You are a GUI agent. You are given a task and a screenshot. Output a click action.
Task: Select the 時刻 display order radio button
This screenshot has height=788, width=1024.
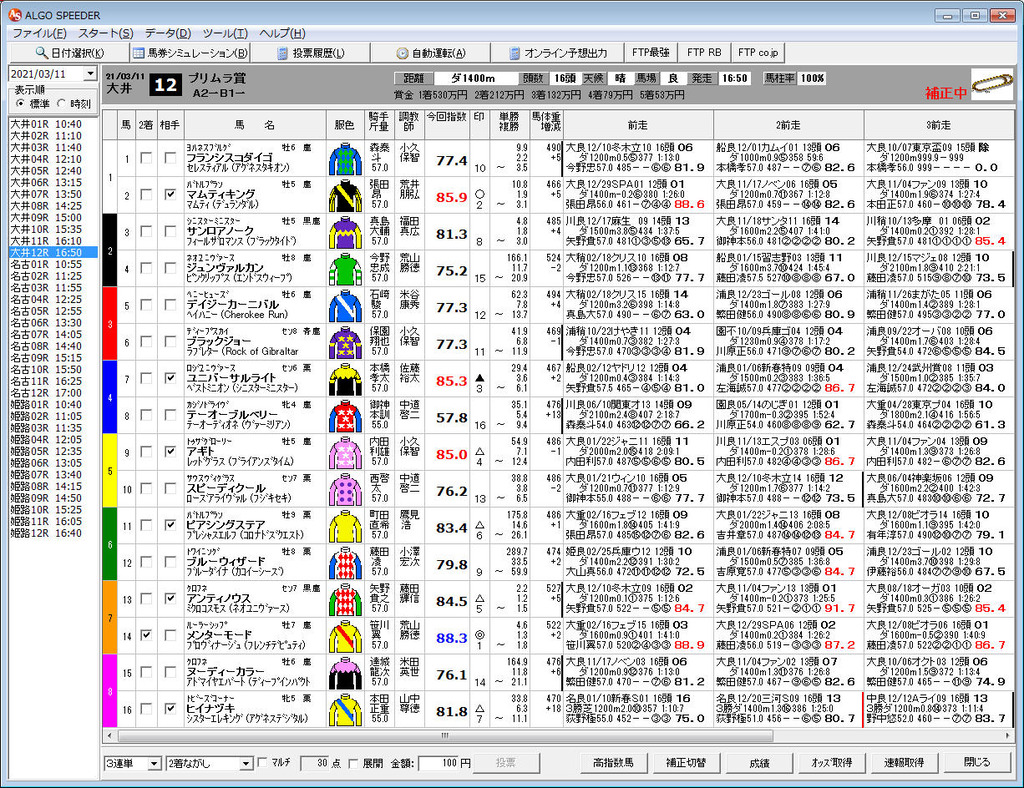click(x=61, y=103)
